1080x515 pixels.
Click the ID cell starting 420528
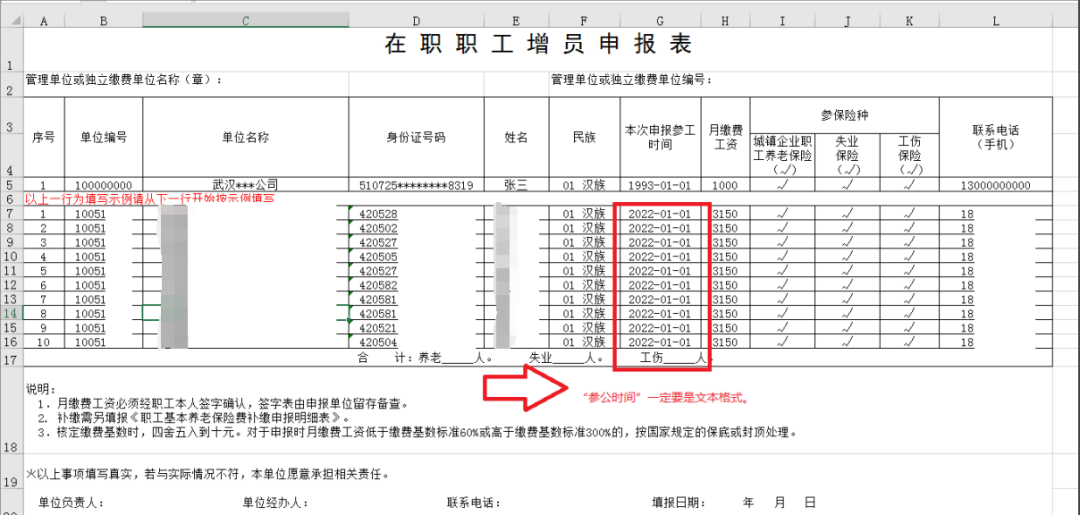tap(416, 213)
